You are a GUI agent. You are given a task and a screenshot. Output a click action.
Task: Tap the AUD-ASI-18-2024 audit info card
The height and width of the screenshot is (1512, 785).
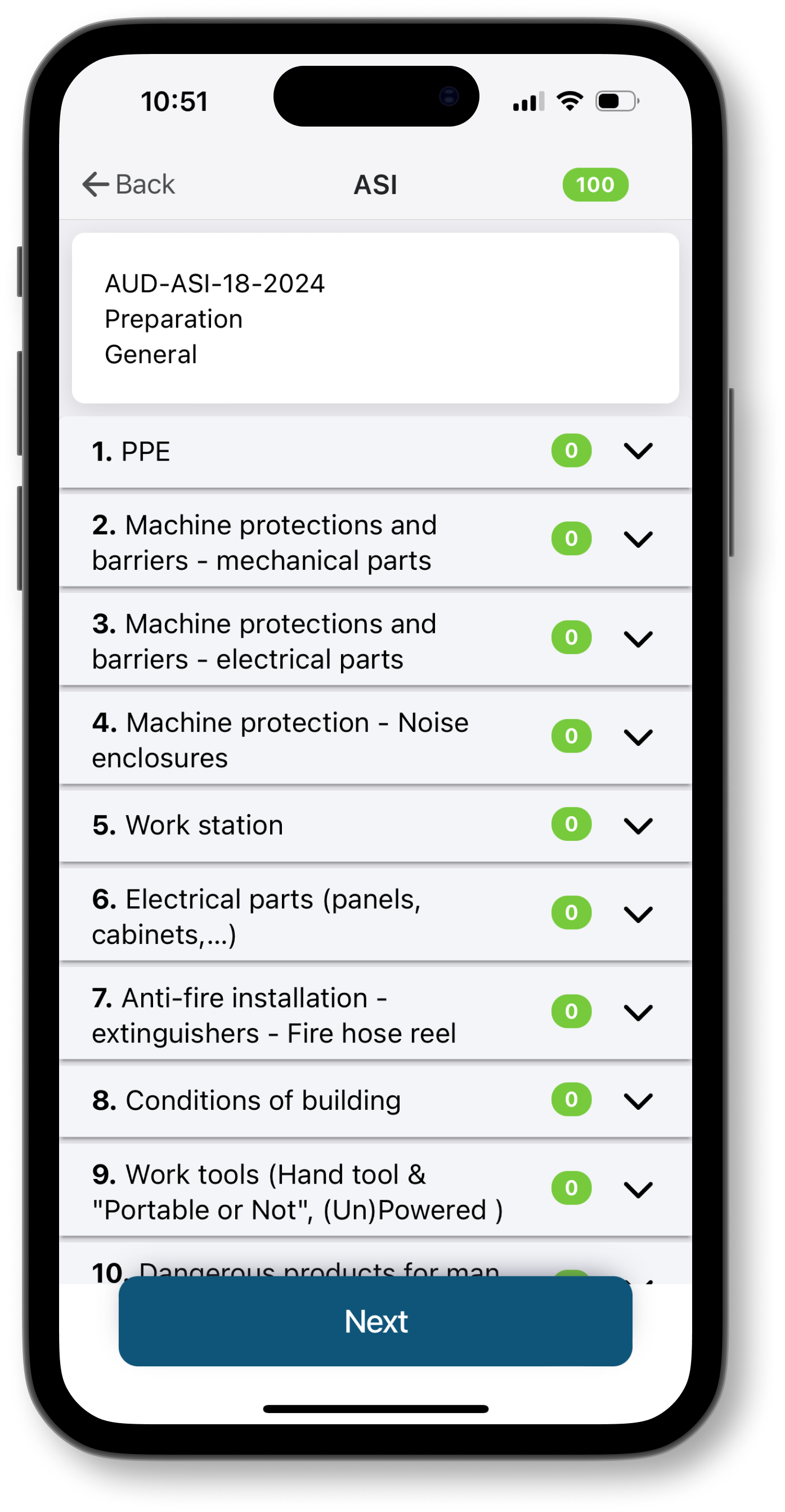(375, 318)
